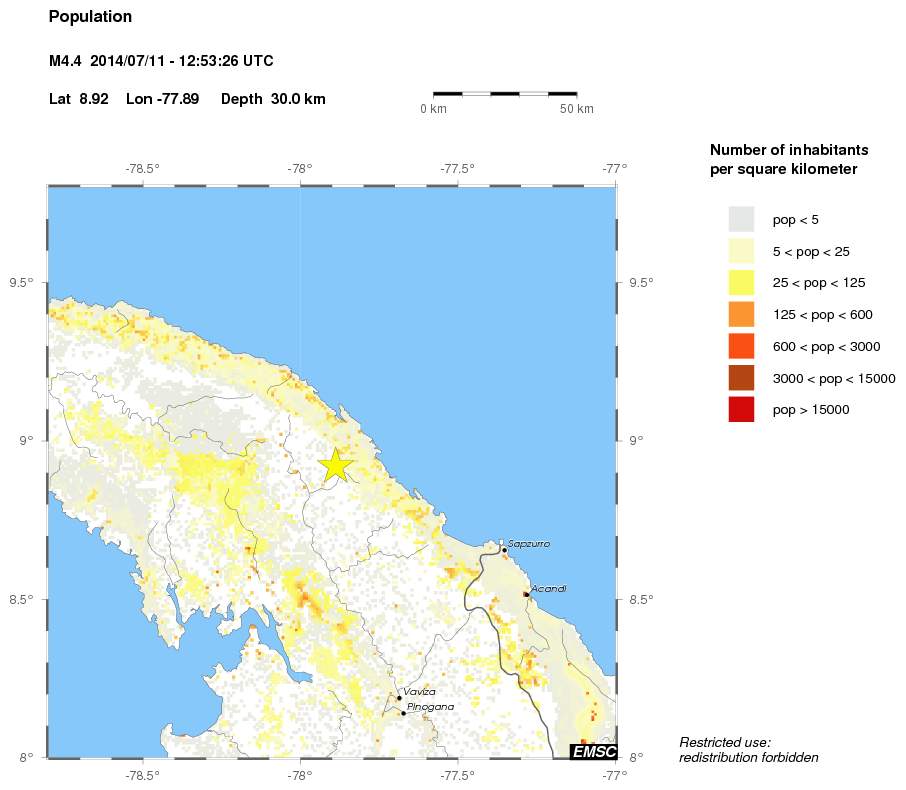Click the red 'pop > 15000' legend swatch

tap(741, 410)
